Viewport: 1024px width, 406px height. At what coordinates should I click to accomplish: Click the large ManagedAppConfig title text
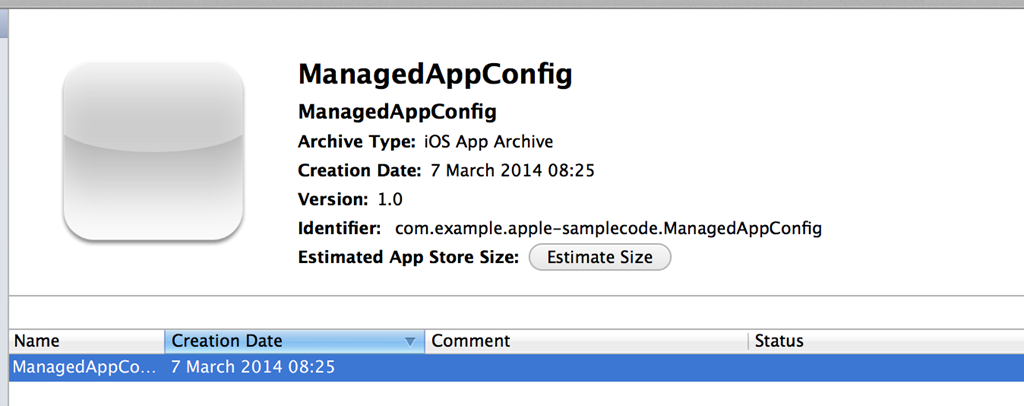pos(435,75)
